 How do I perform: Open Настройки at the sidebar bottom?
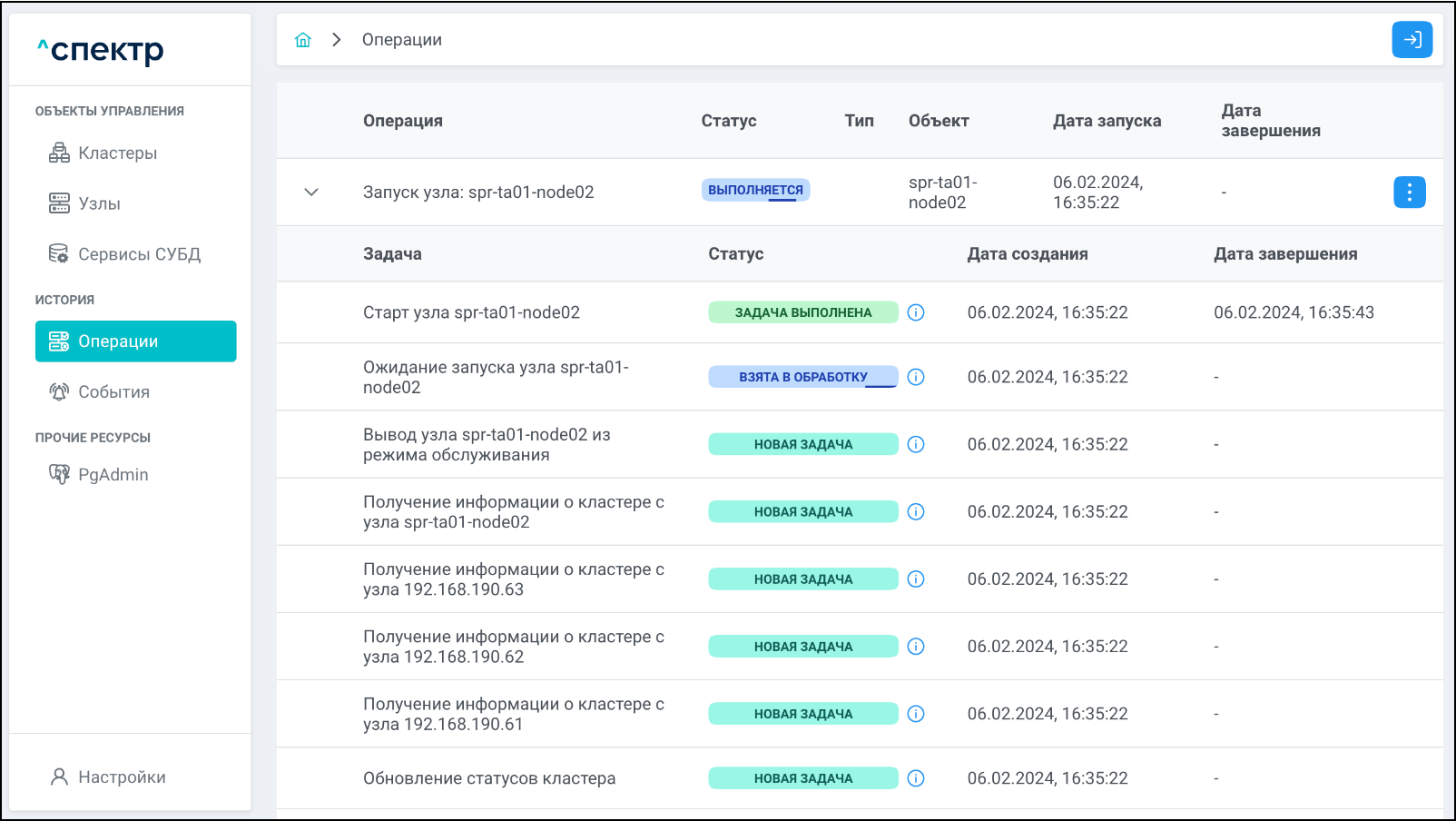[122, 777]
